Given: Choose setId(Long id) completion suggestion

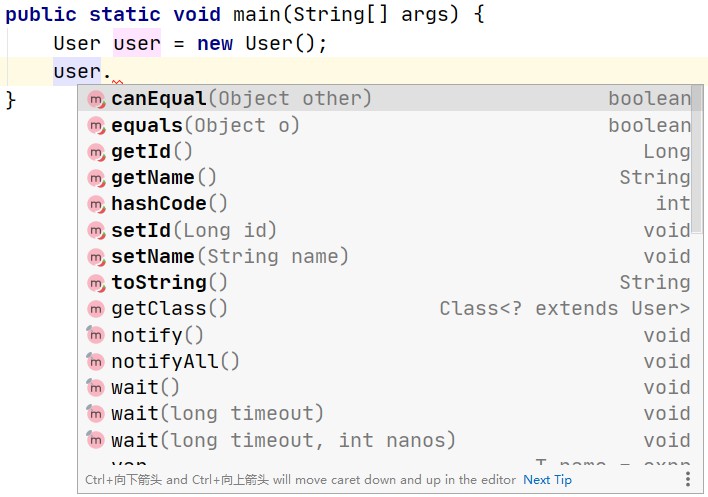Looking at the screenshot, I should click(194, 231).
